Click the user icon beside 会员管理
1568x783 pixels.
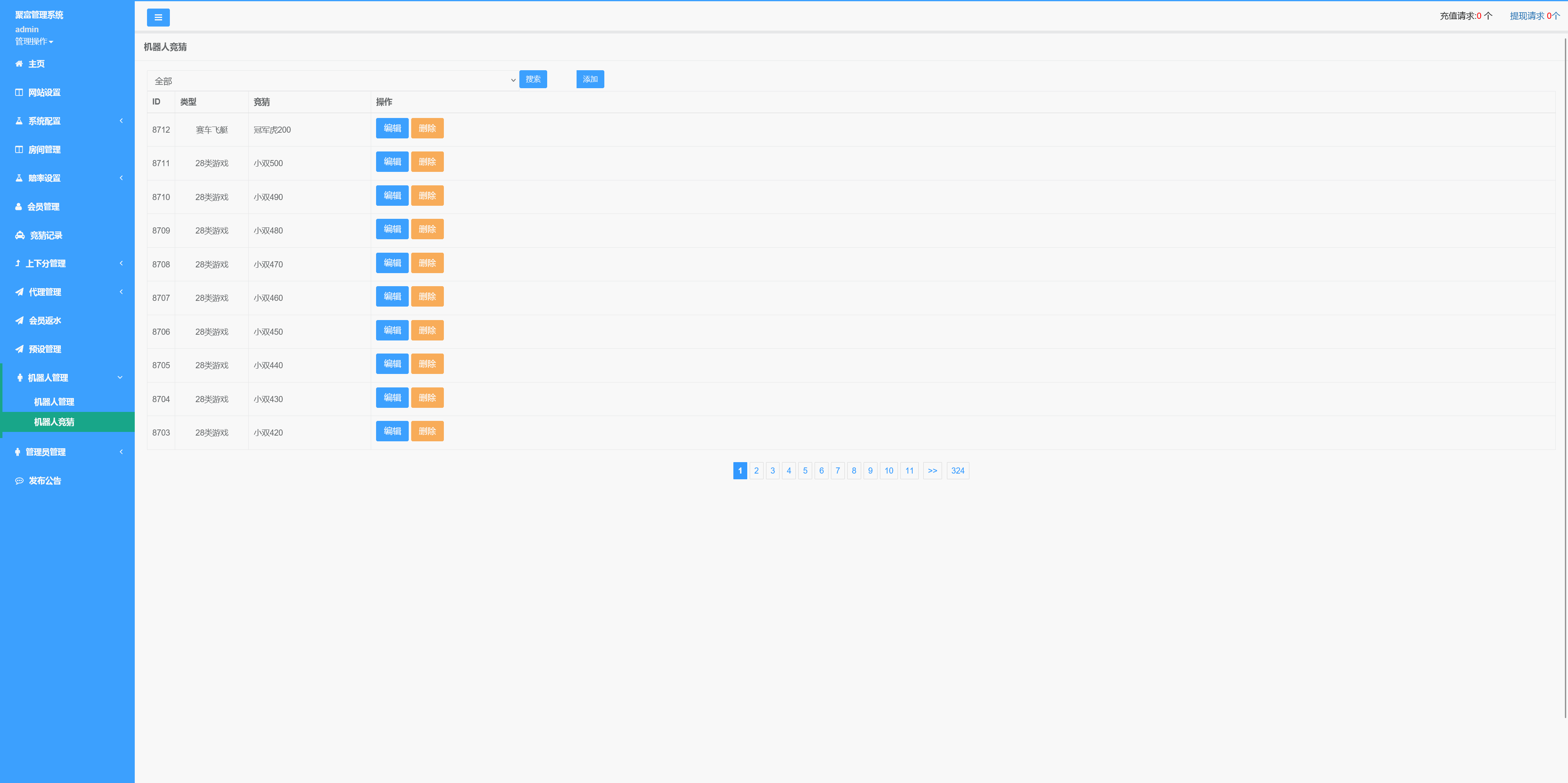pyautogui.click(x=18, y=207)
